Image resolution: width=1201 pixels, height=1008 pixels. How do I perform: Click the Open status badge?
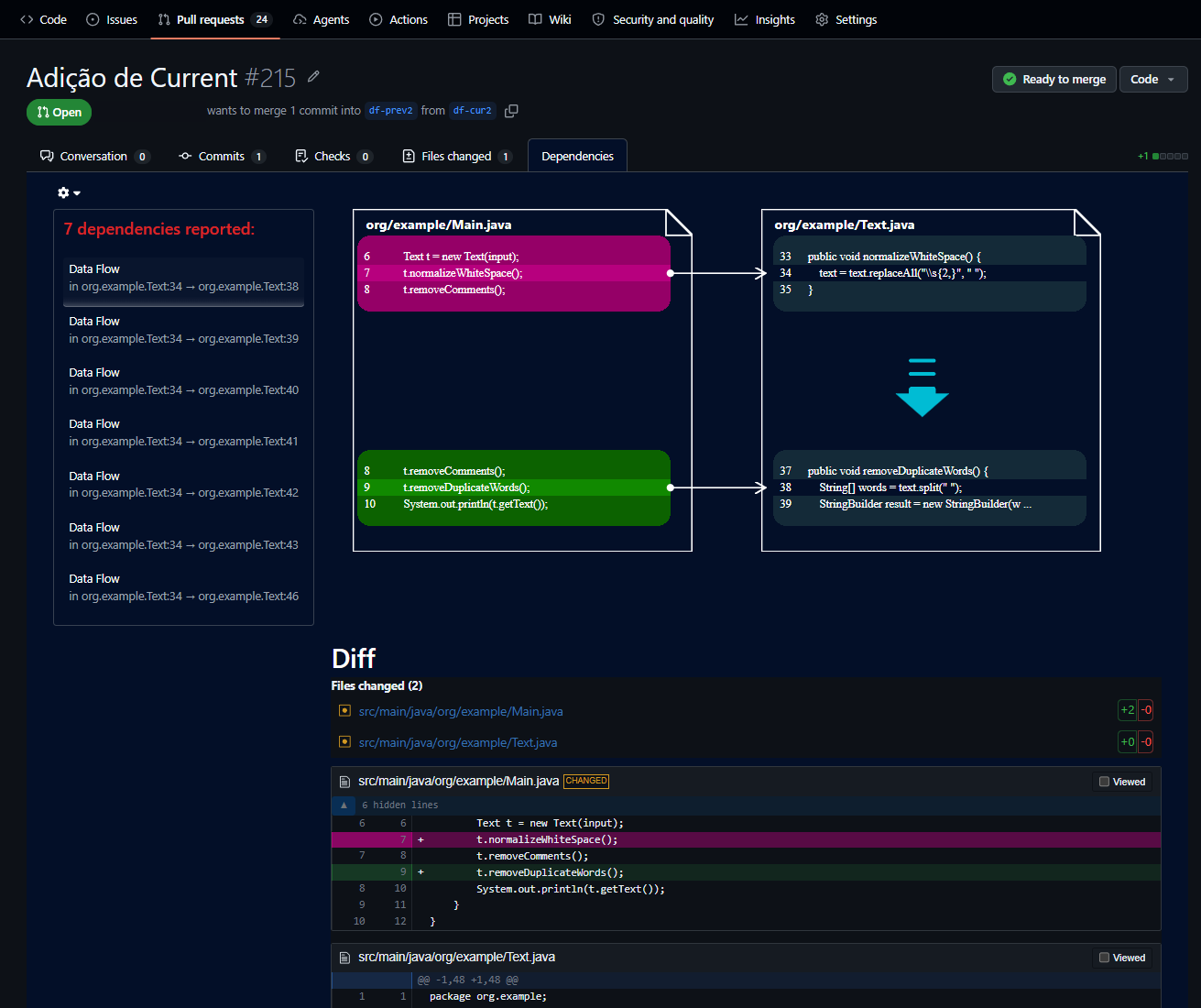tap(59, 112)
